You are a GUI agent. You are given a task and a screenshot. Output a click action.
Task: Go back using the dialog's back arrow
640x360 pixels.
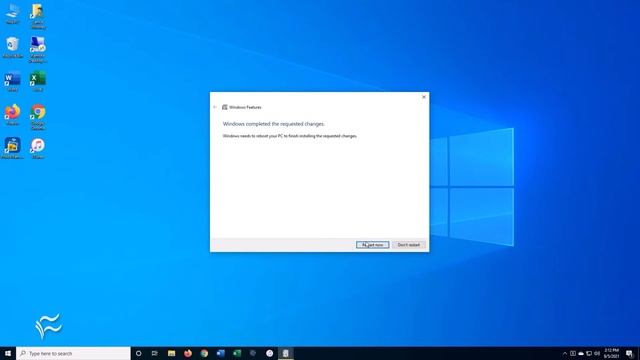pos(215,107)
